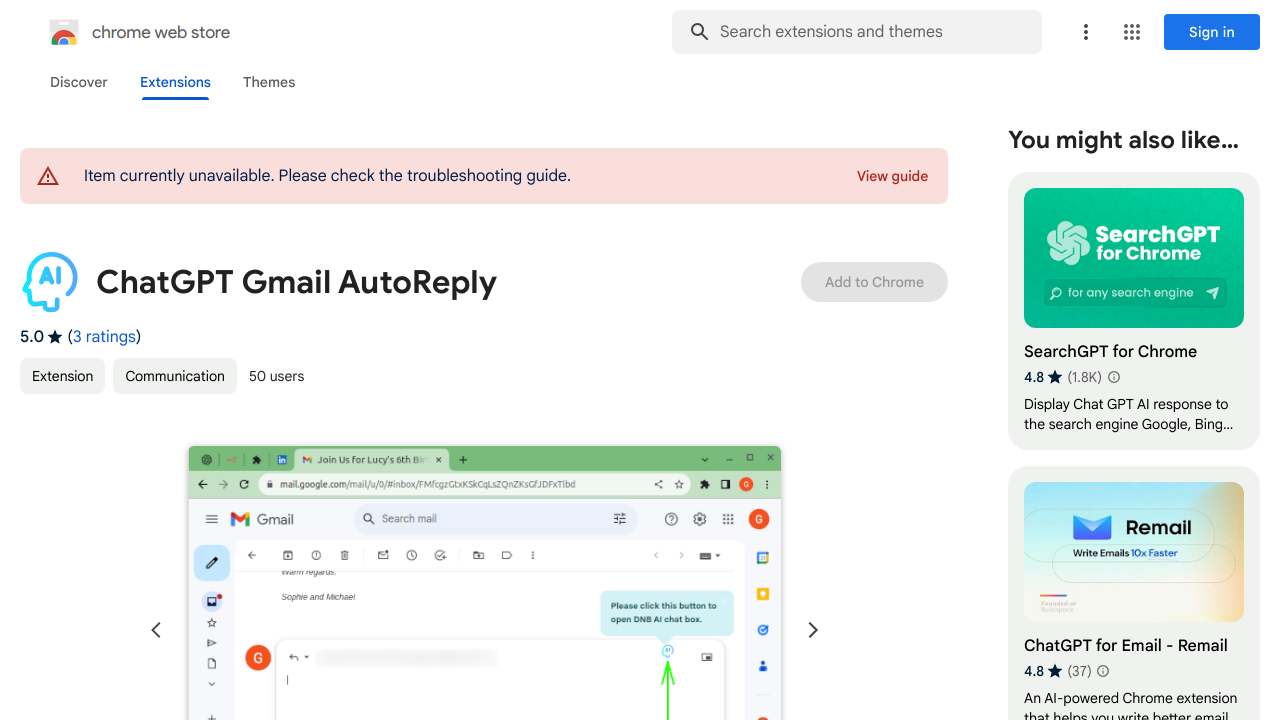Click the 50 users text

[x=277, y=376]
